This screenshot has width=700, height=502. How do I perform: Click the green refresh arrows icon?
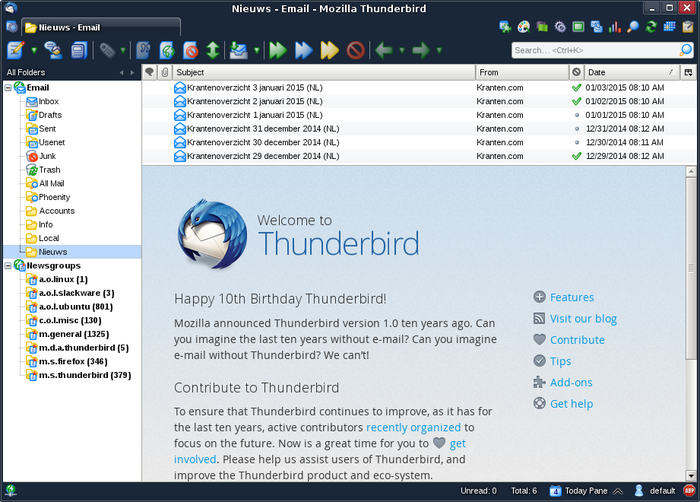click(651, 27)
